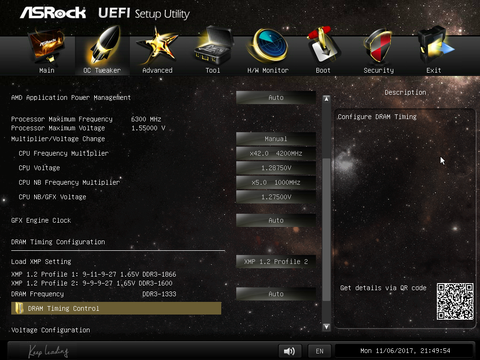The height and width of the screenshot is (360, 480).
Task: Open DRAM Frequency Auto dropdown
Action: tap(276, 294)
